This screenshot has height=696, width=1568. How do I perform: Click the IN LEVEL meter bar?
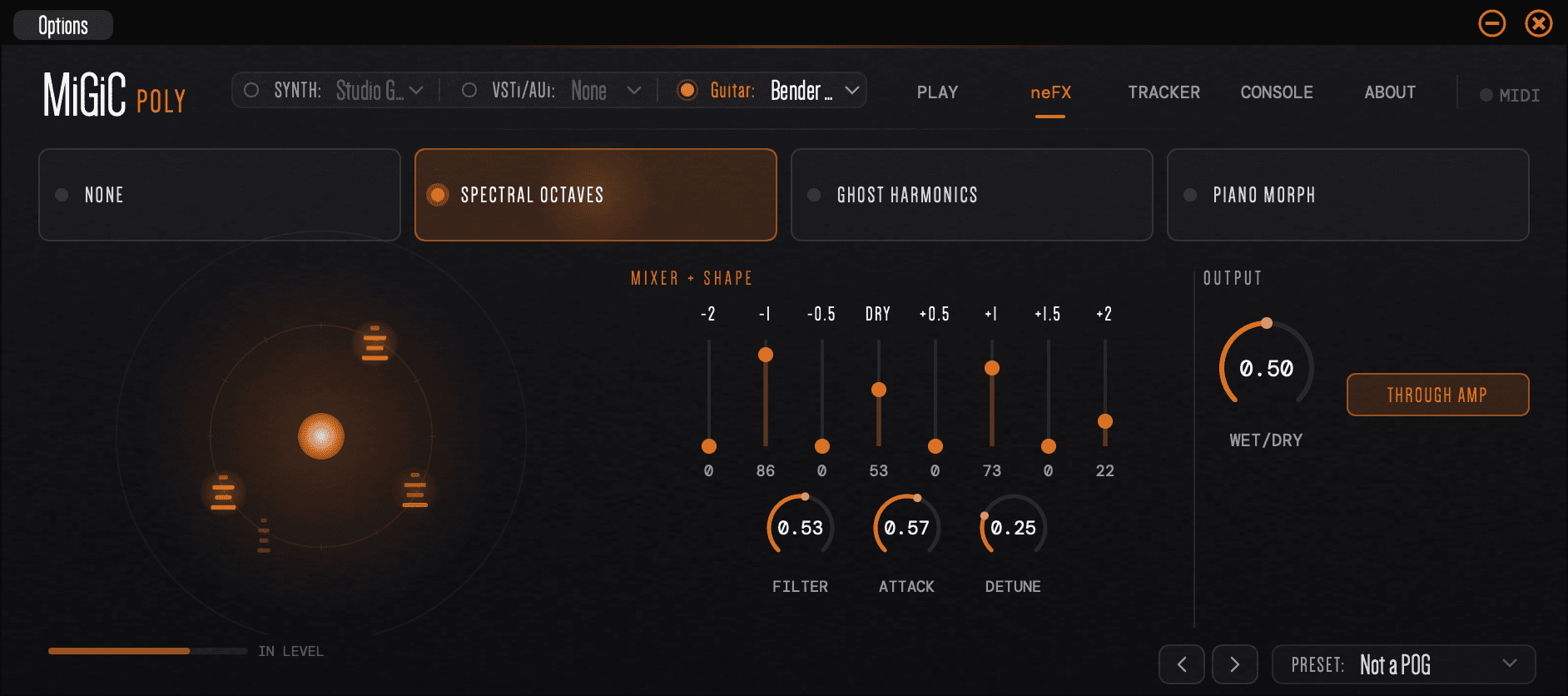pos(147,651)
